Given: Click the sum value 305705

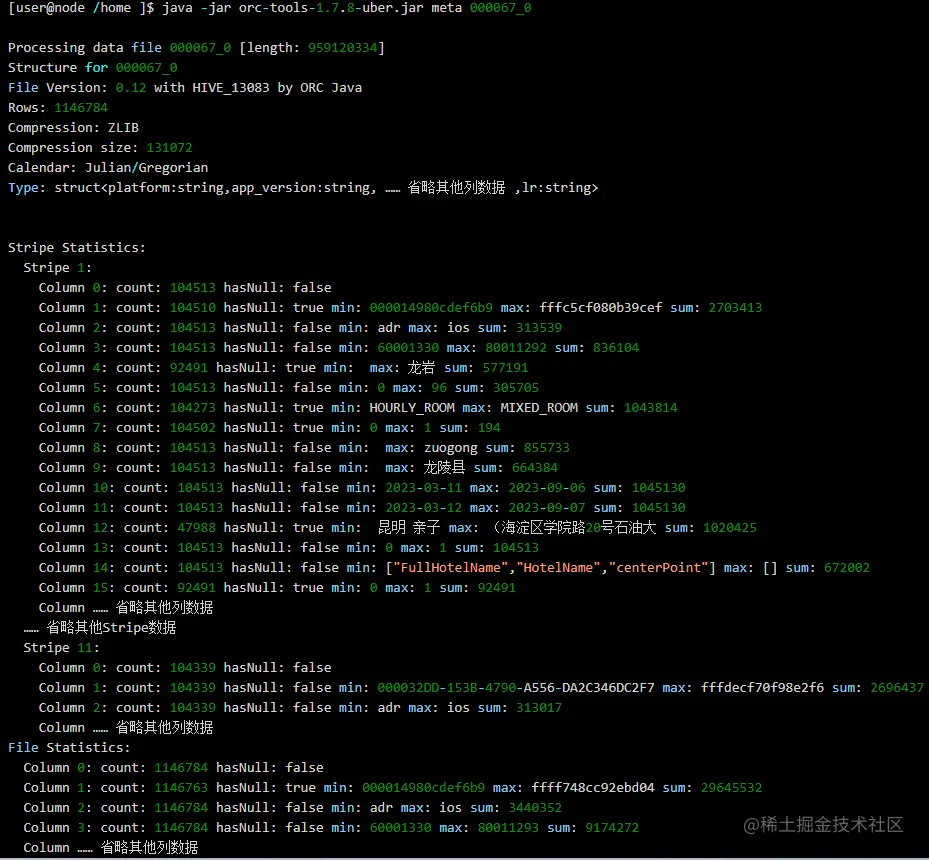Looking at the screenshot, I should [x=516, y=388].
